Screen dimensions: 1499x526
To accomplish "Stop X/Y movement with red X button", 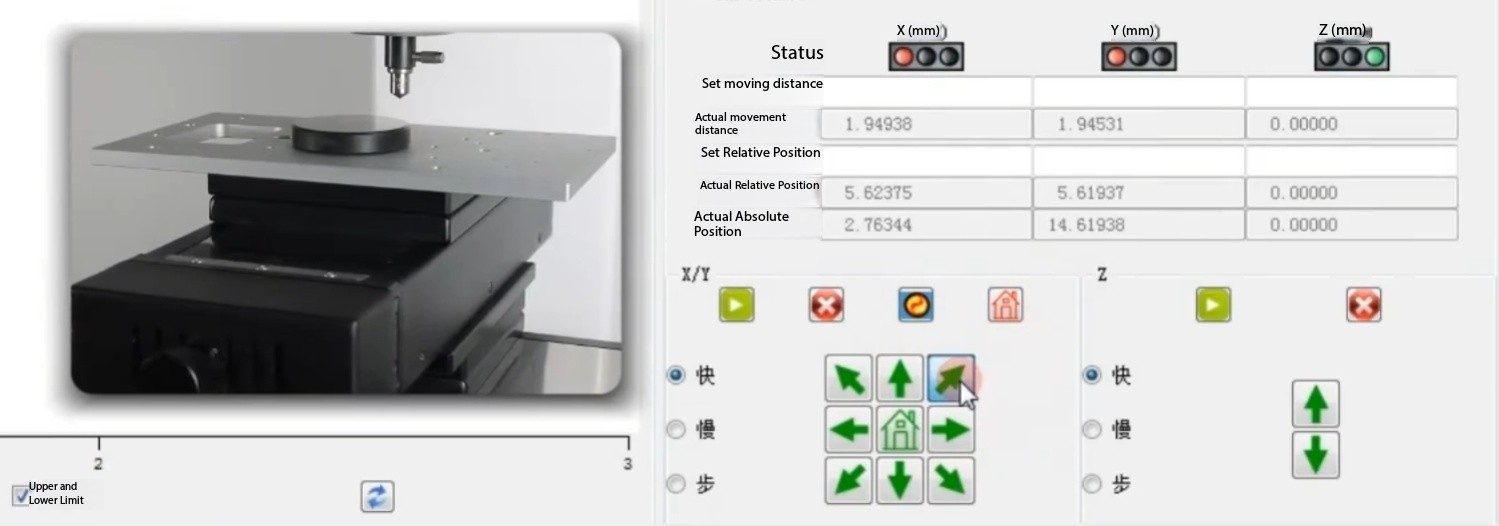I will [826, 305].
